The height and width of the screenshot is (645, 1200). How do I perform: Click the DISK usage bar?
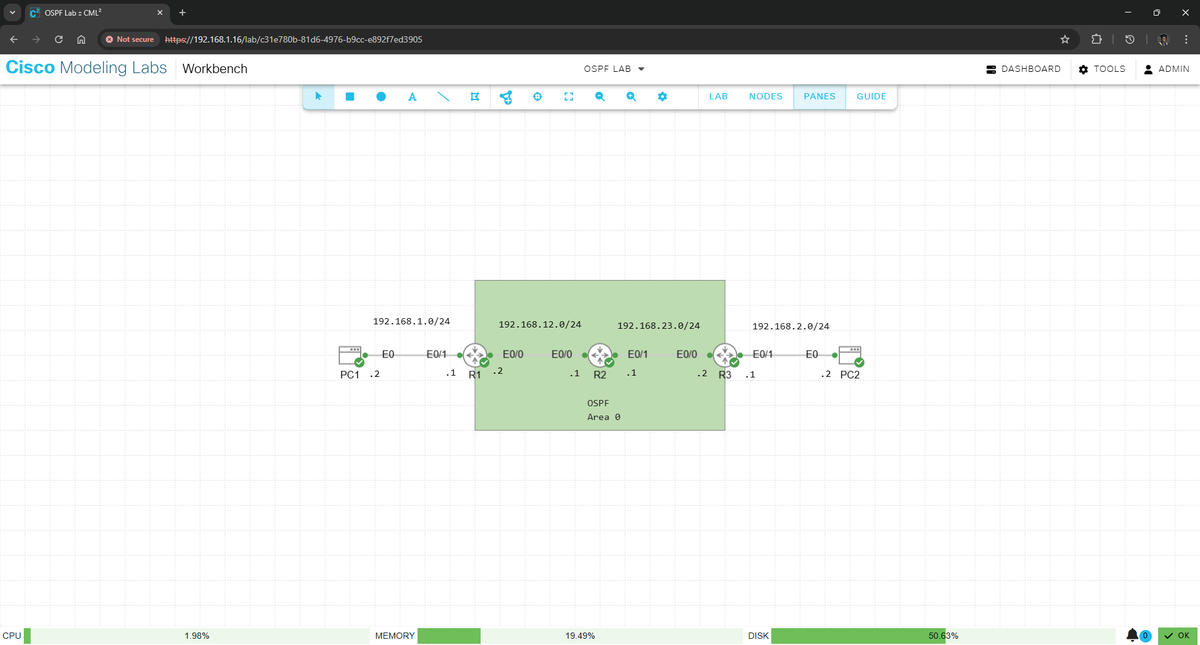click(x=943, y=635)
